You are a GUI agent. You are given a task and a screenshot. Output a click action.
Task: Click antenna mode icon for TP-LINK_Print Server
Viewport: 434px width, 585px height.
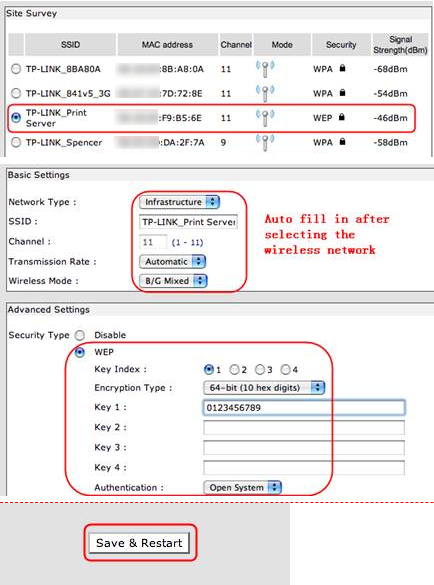click(265, 118)
